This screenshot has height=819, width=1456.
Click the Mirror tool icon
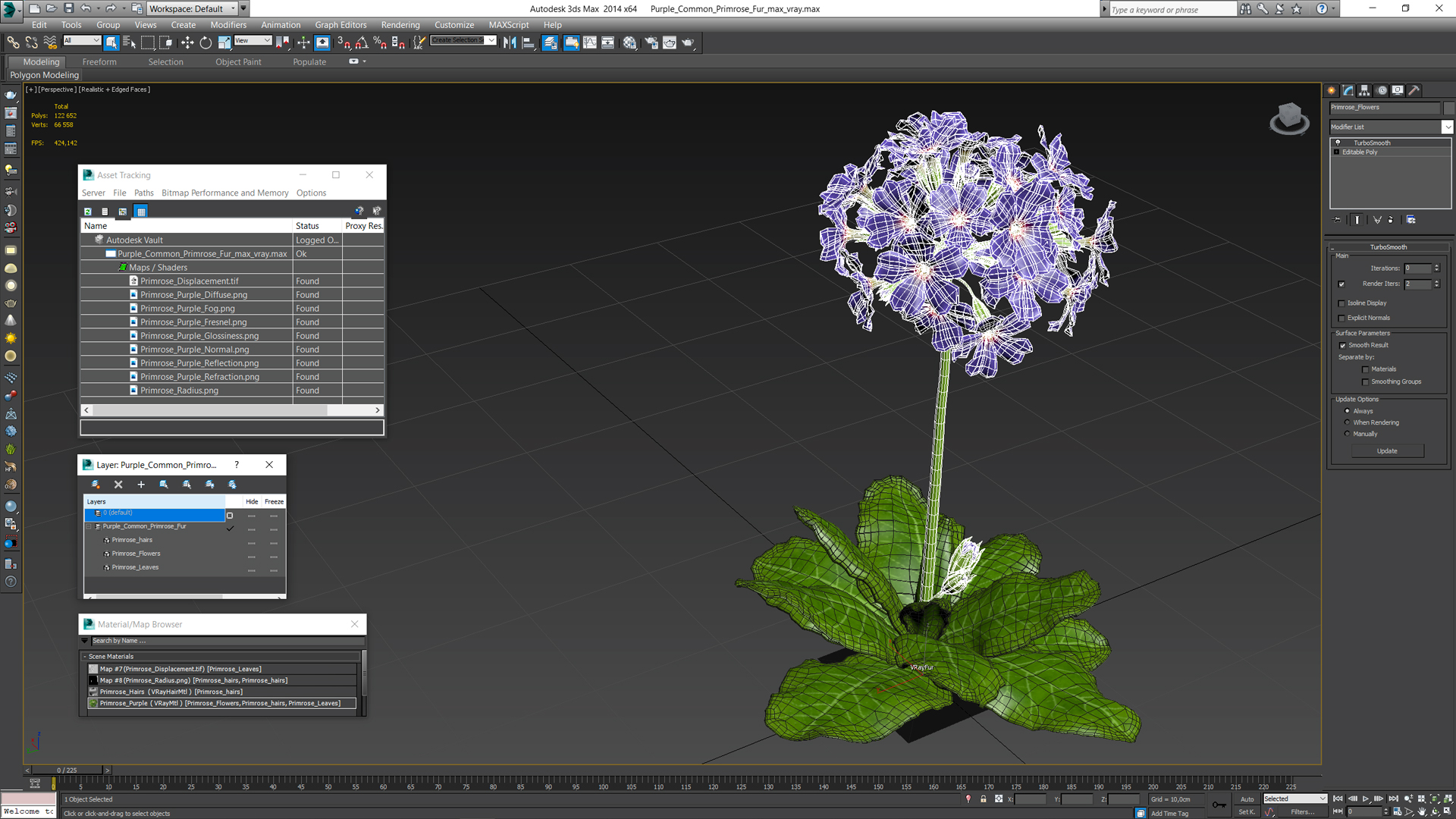tap(510, 42)
